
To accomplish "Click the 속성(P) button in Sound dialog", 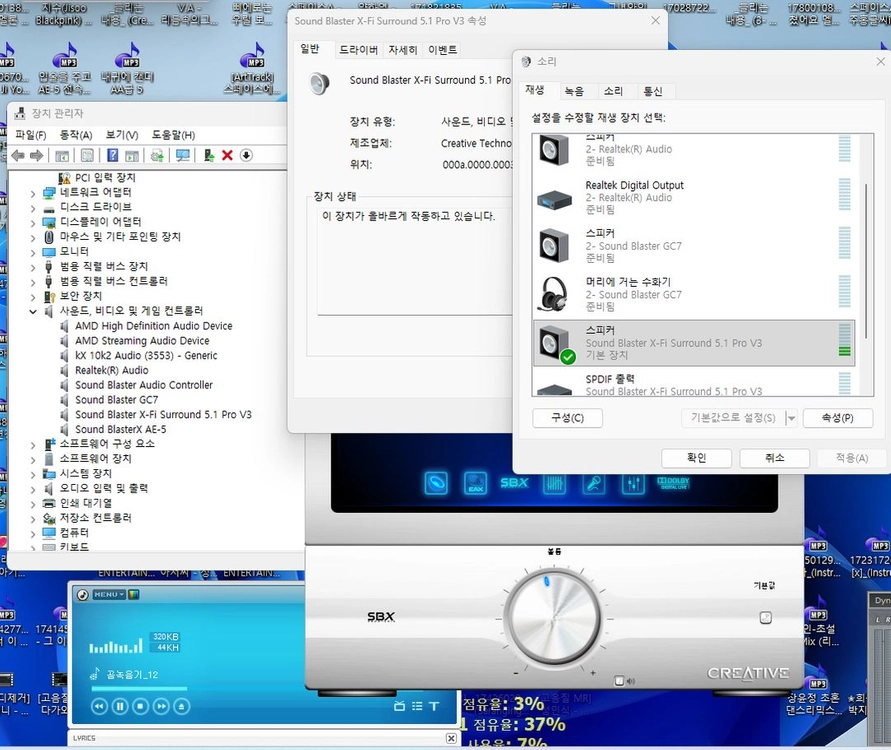I will [838, 418].
